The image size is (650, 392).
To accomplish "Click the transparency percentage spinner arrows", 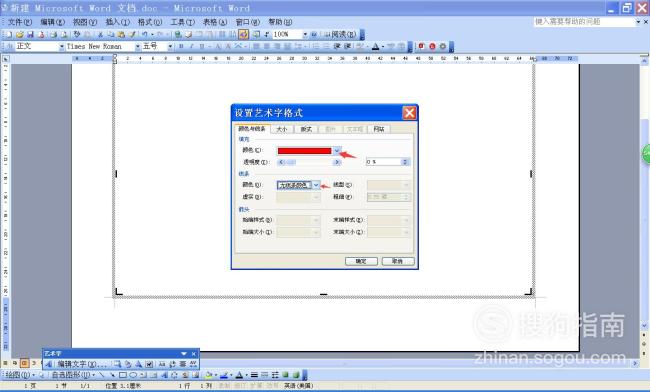I will click(405, 162).
